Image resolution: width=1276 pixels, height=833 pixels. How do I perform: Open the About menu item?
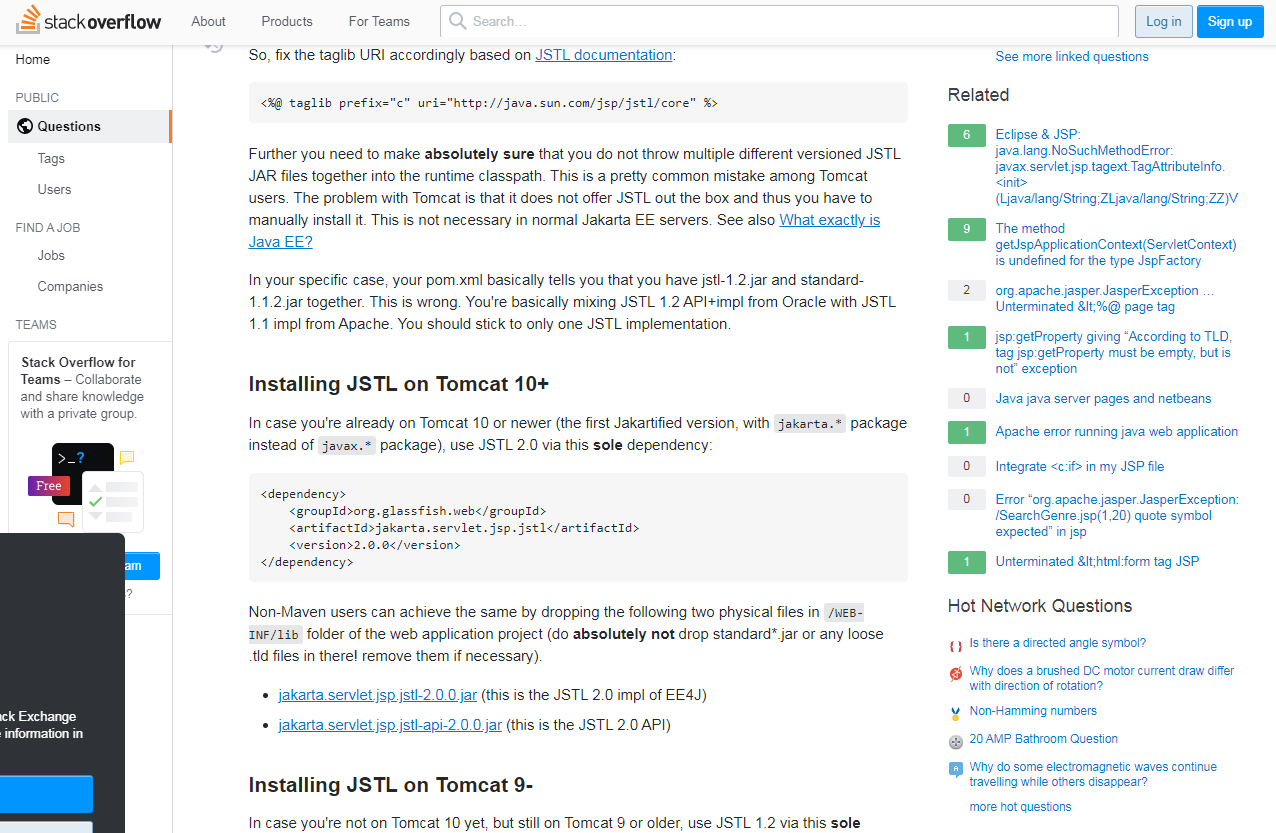(208, 21)
